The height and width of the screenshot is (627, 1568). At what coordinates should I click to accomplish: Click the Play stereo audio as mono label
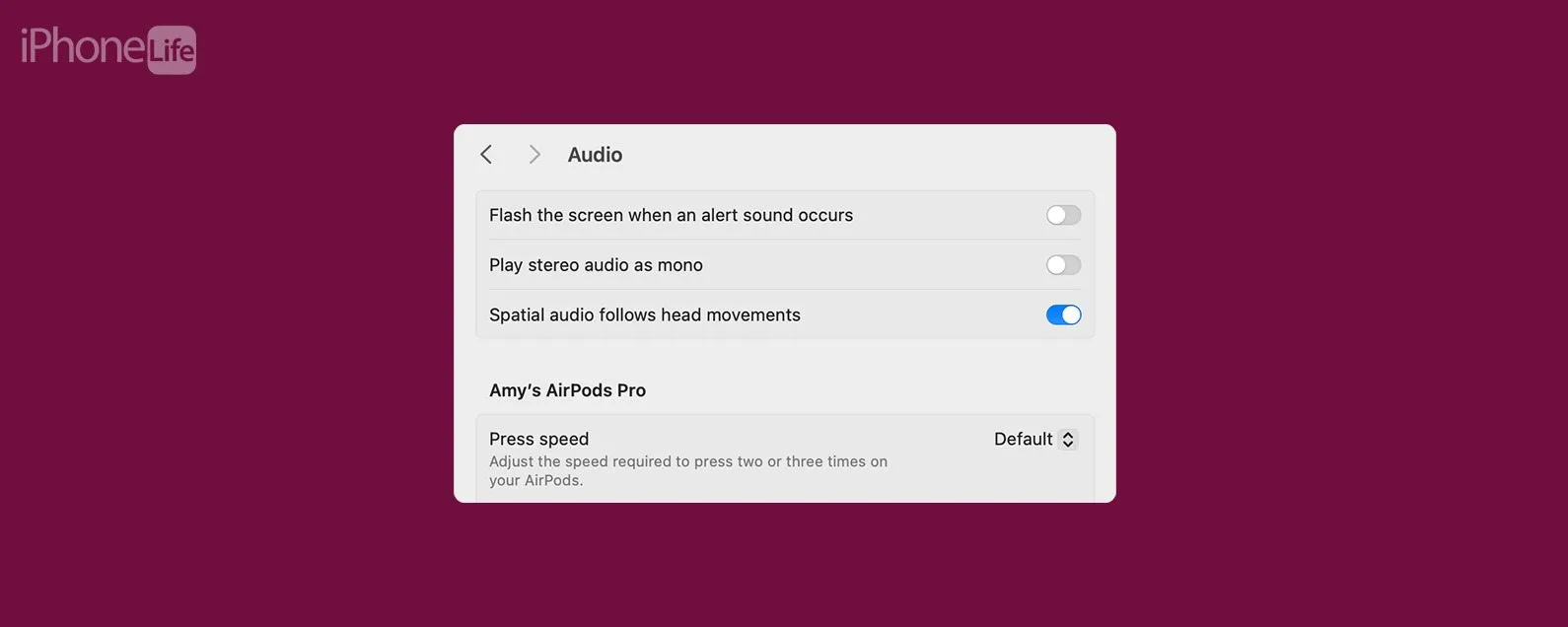click(596, 265)
